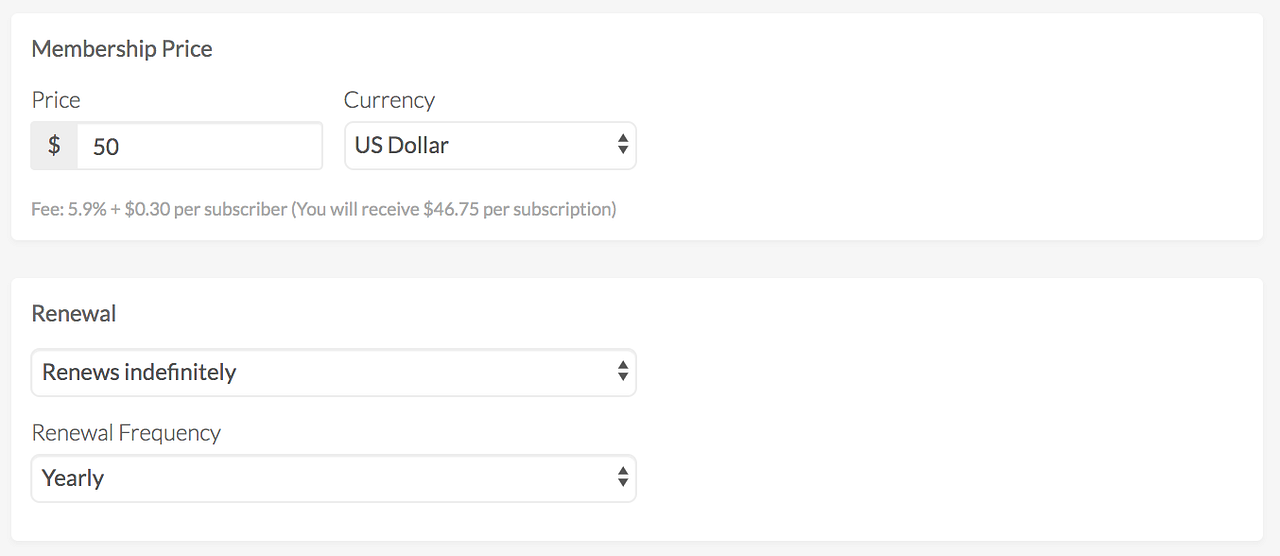1280x556 pixels.
Task: Click the value 50 in Price box
Action: (x=106, y=147)
